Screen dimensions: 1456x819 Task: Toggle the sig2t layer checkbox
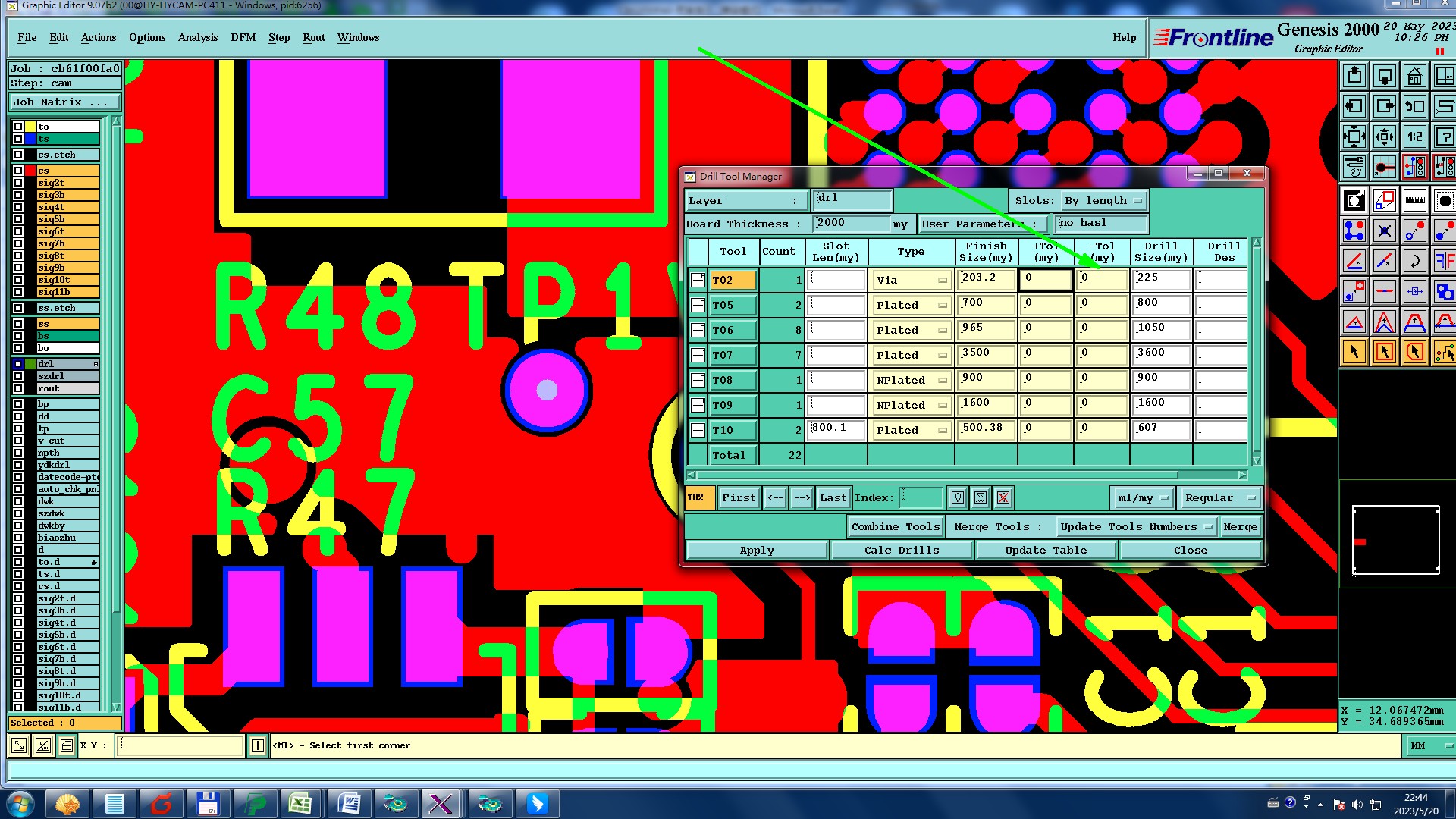click(x=18, y=183)
